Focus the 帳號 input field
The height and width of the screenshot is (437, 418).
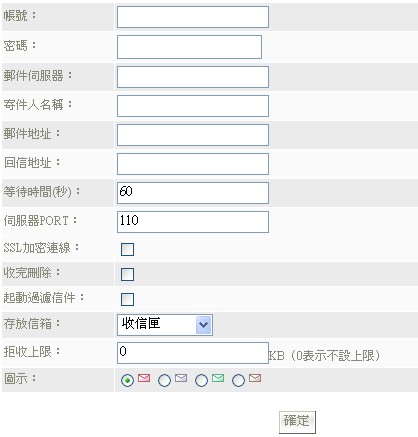click(x=193, y=17)
